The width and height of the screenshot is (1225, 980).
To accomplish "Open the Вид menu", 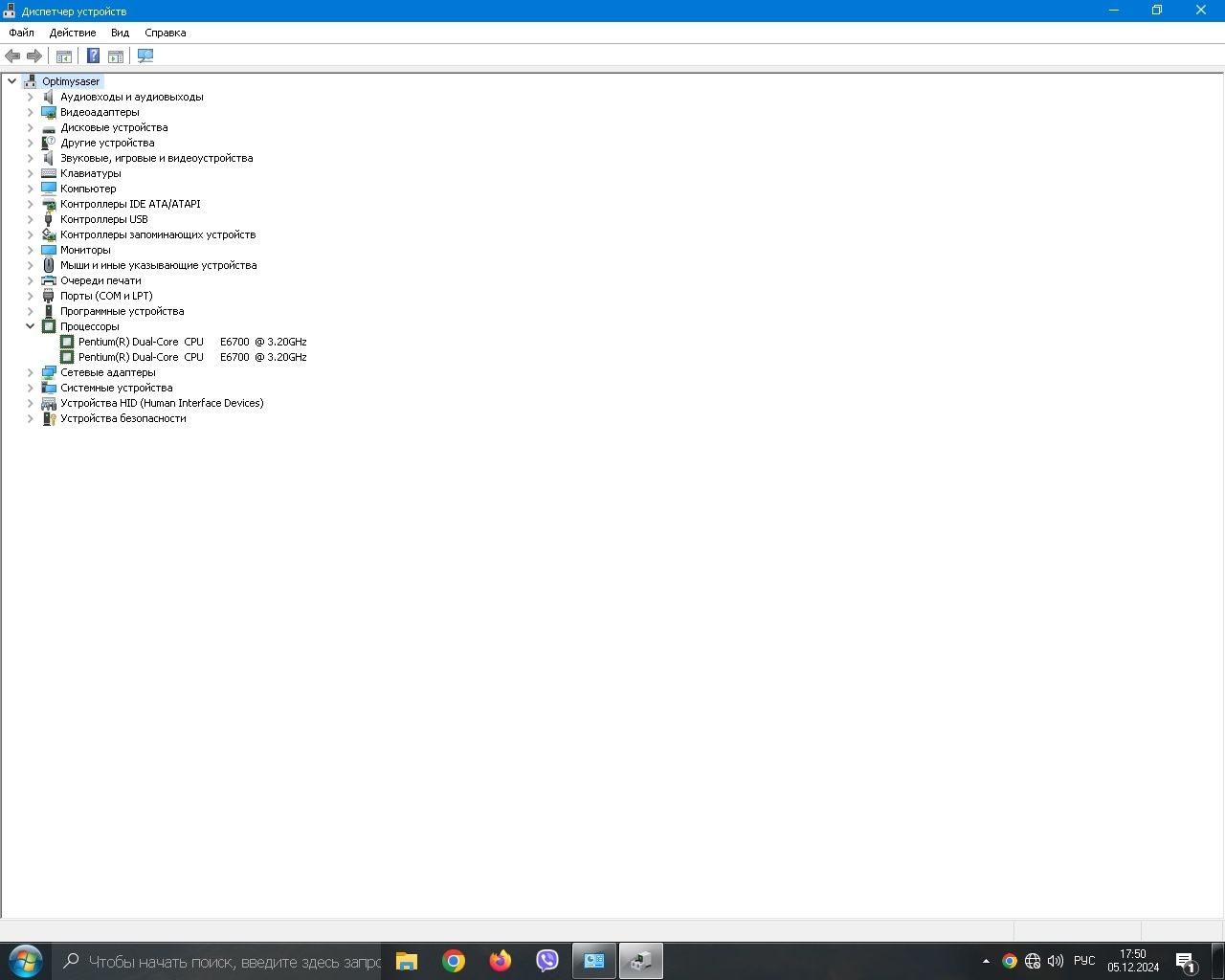I will tap(120, 33).
